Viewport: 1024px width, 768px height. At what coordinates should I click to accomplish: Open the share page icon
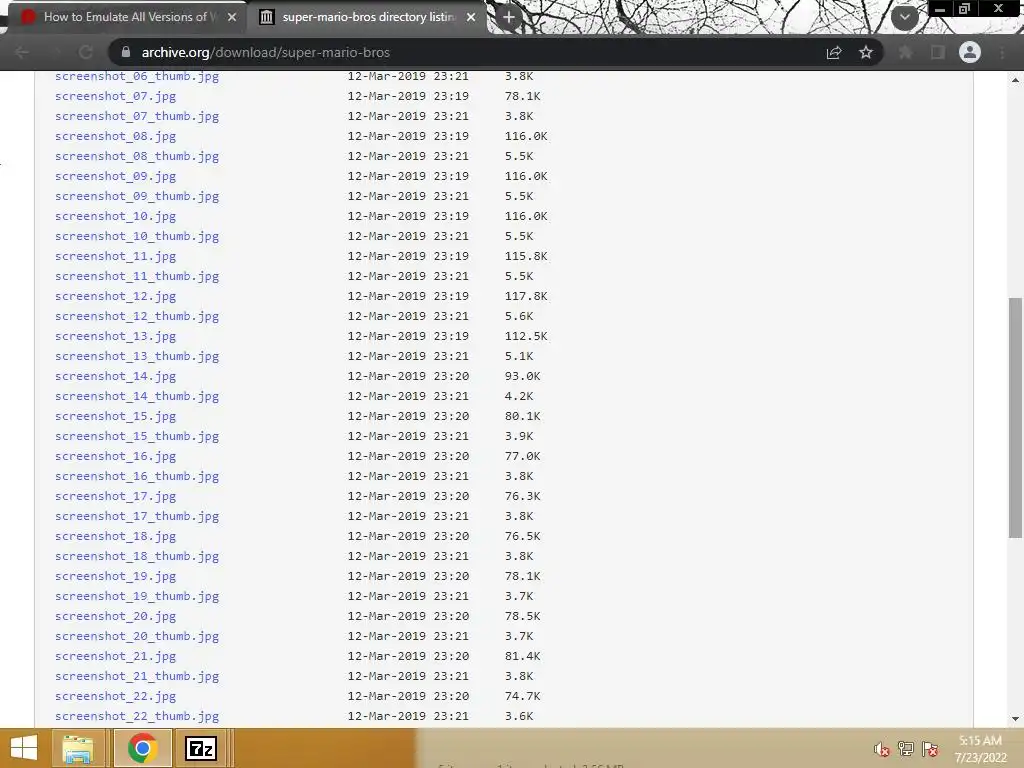click(834, 52)
